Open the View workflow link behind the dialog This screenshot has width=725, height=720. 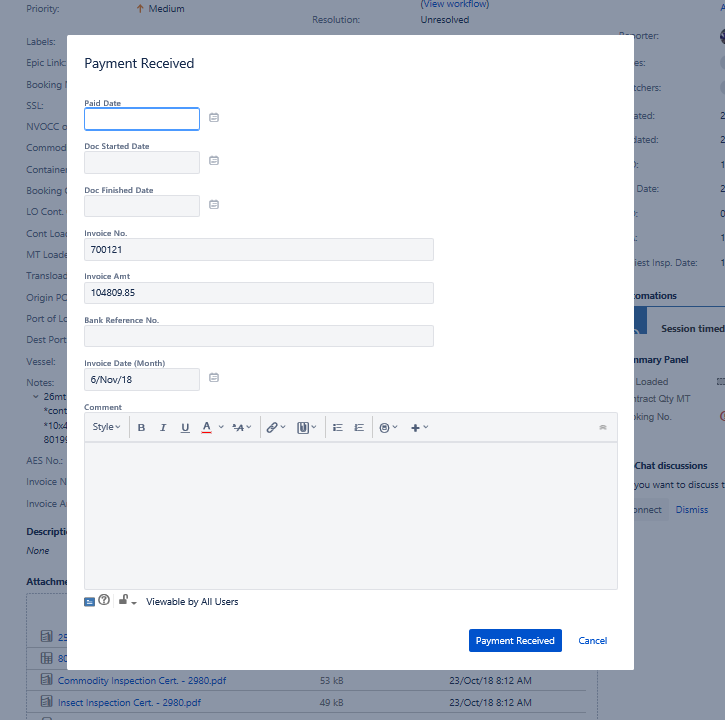[x=455, y=4]
